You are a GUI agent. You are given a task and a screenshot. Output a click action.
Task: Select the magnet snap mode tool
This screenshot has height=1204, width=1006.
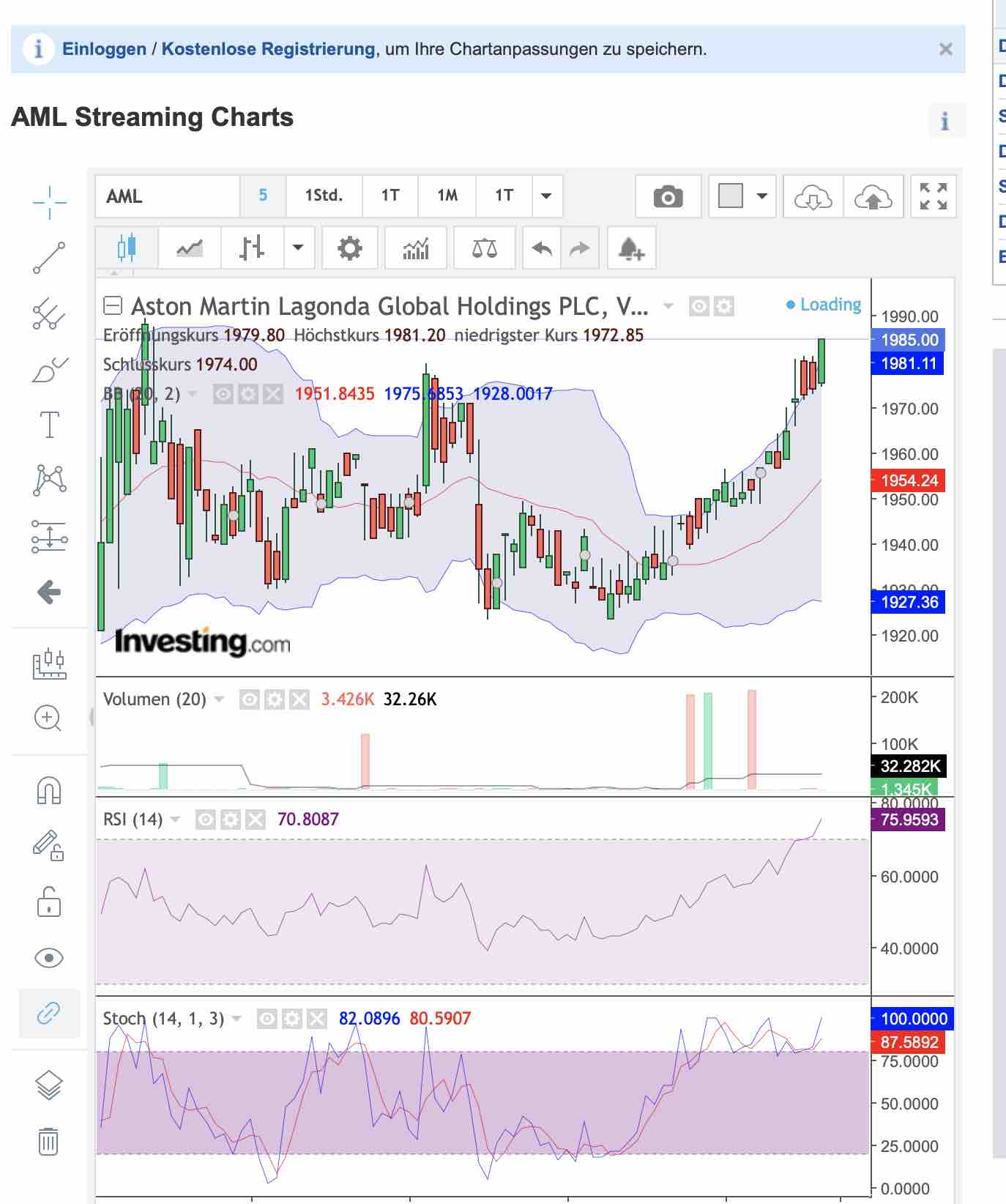coord(49,790)
